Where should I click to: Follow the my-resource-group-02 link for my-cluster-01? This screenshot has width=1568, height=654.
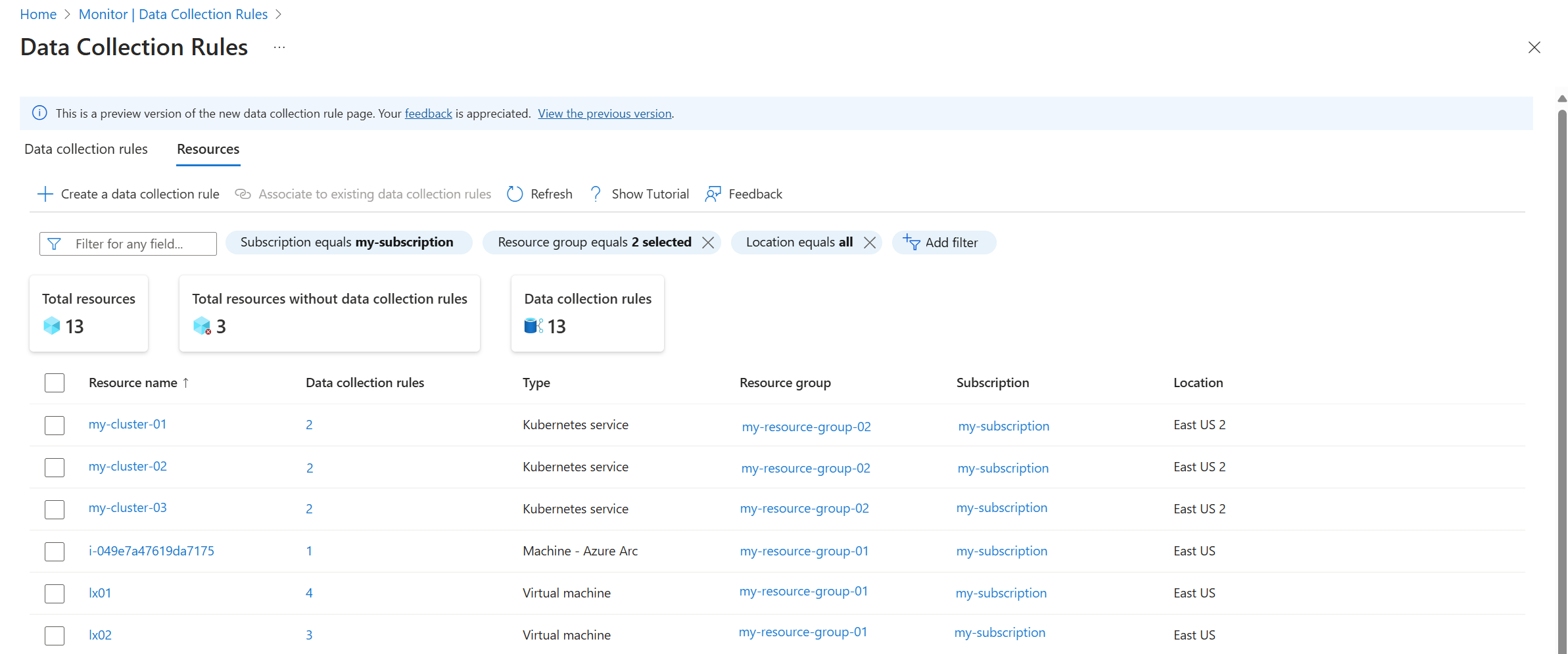tap(806, 426)
